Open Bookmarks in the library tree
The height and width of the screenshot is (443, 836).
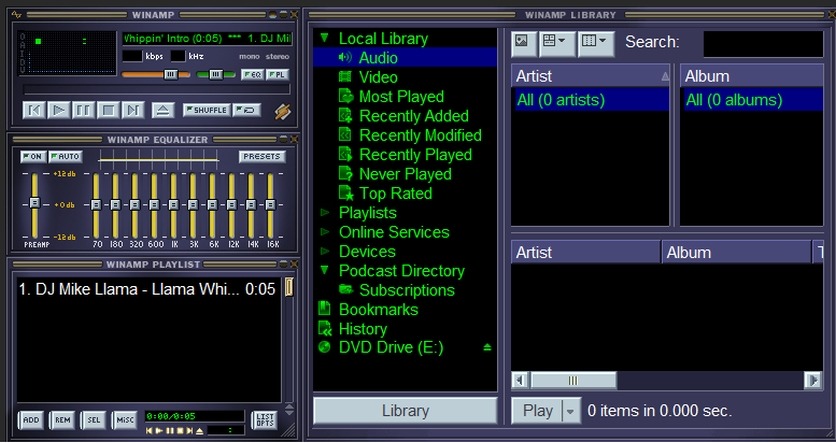378,310
